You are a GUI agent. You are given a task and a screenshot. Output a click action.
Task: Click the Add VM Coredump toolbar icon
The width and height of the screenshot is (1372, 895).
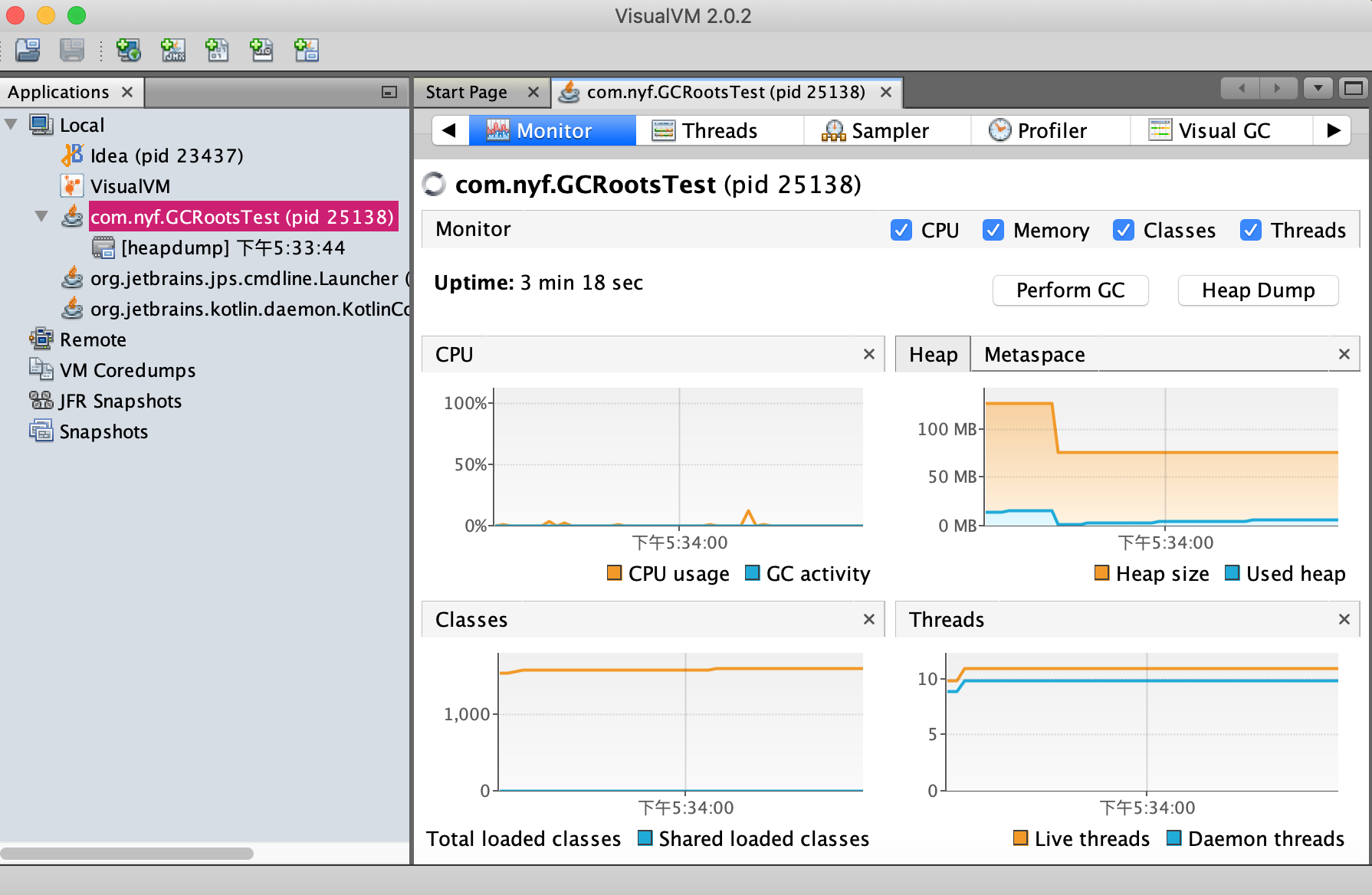(x=218, y=51)
